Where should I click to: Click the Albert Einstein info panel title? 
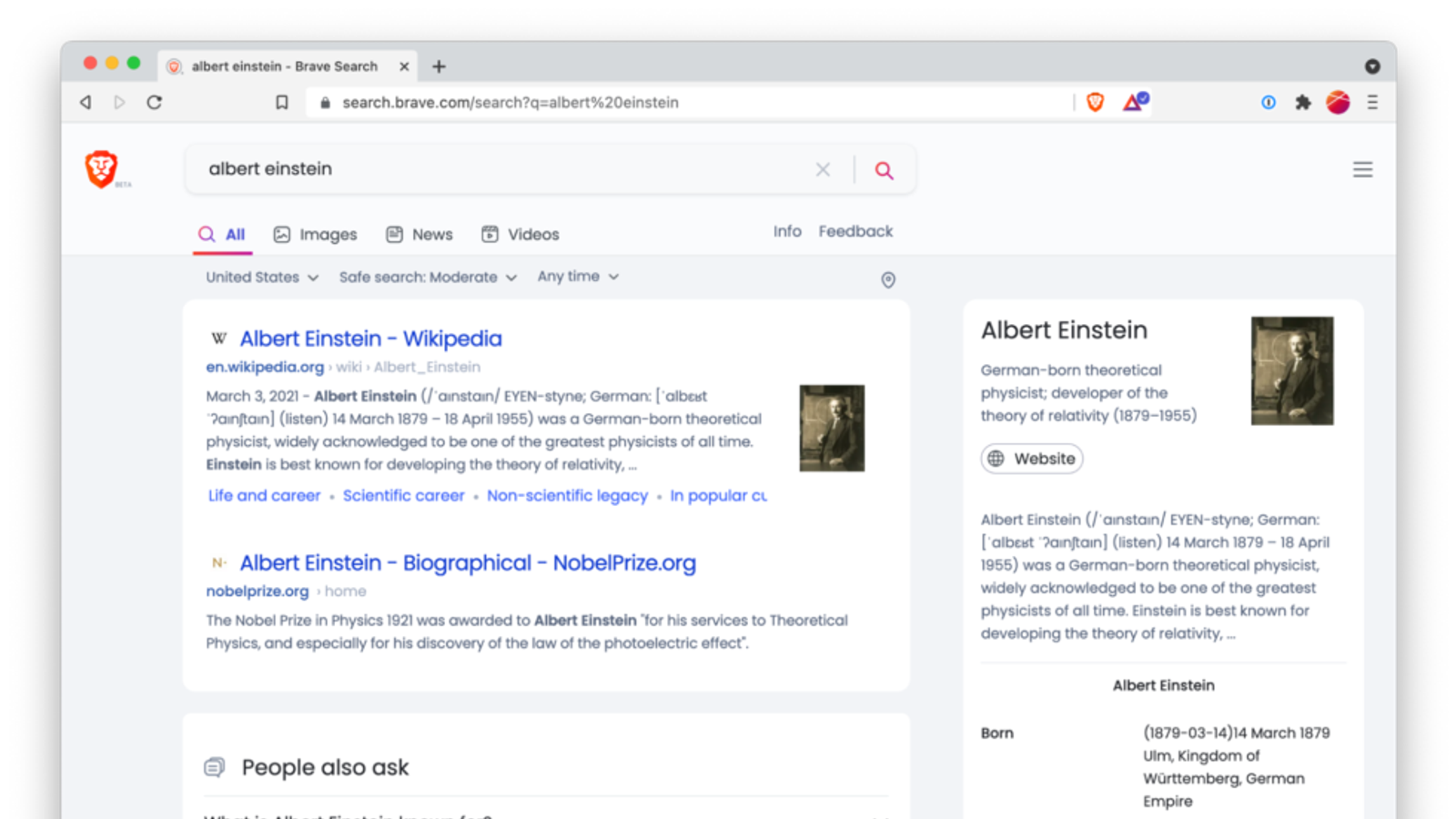[1064, 329]
